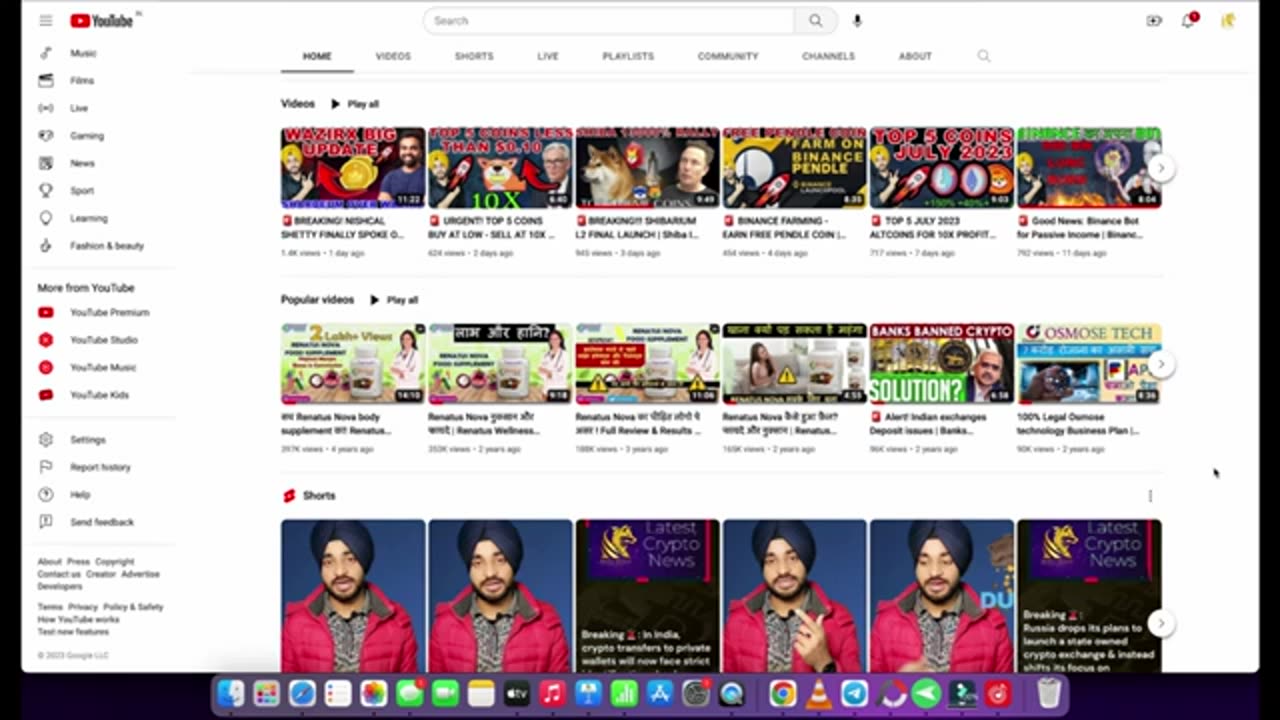Open How YouTube works link

click(78, 619)
